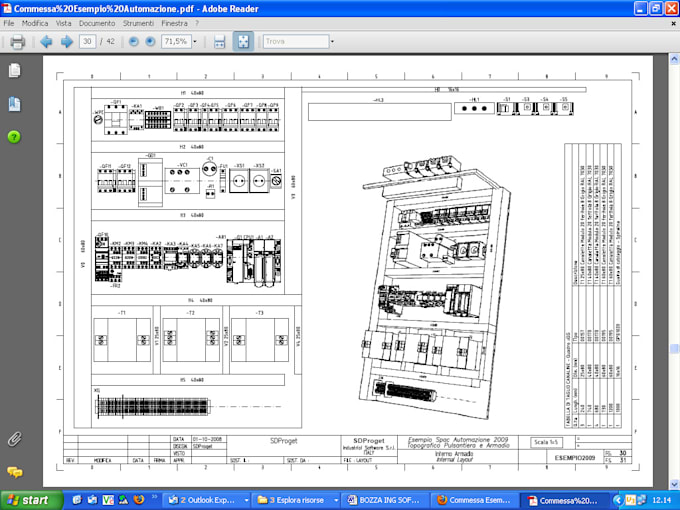680x510 pixels.
Task: Open the Strumenti menu
Action: (139, 22)
